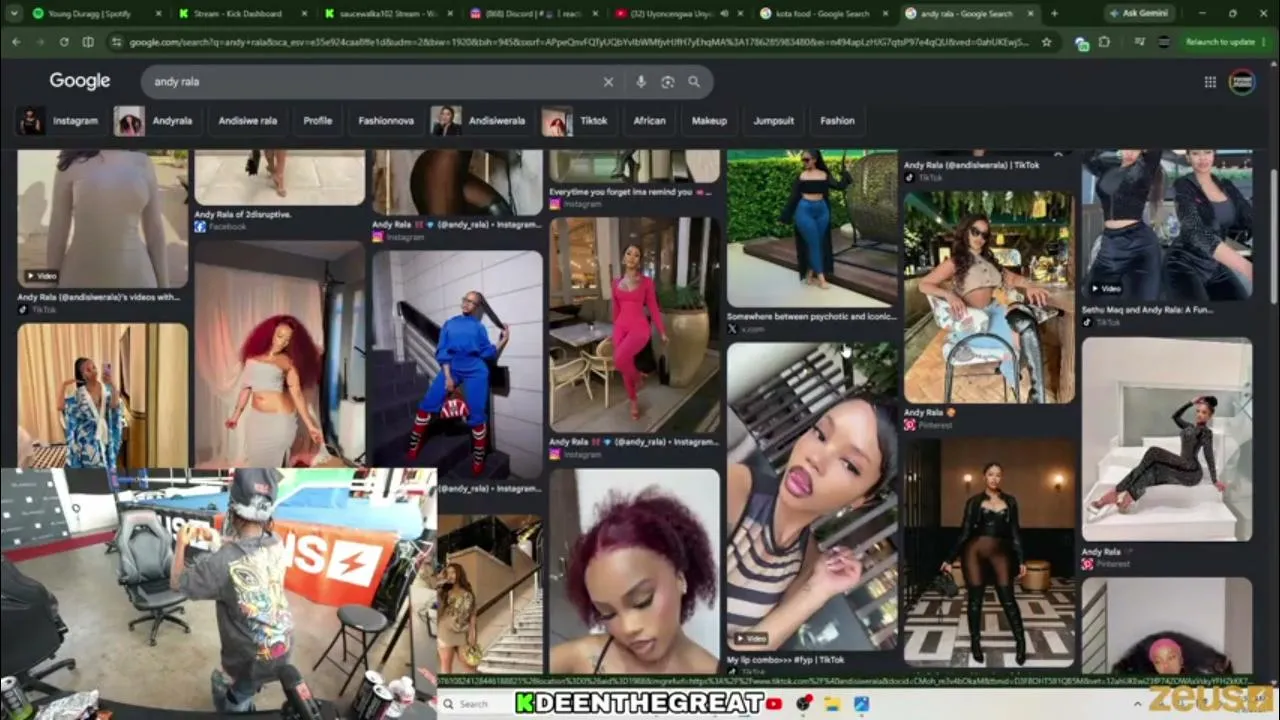Viewport: 1280px width, 720px height.
Task: Click the Google logo
Action: point(80,81)
